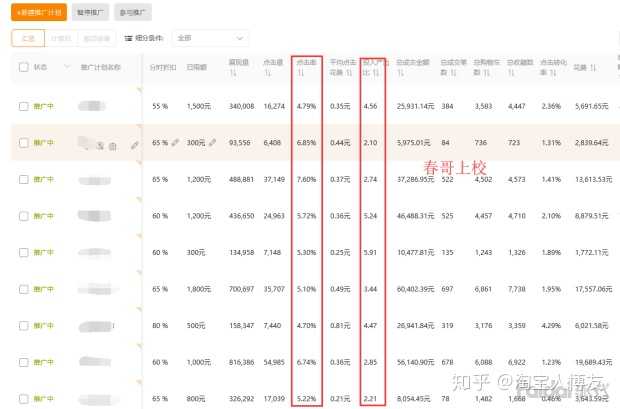Click the 5.24 ROI cell
The image size is (620, 409).
click(370, 216)
